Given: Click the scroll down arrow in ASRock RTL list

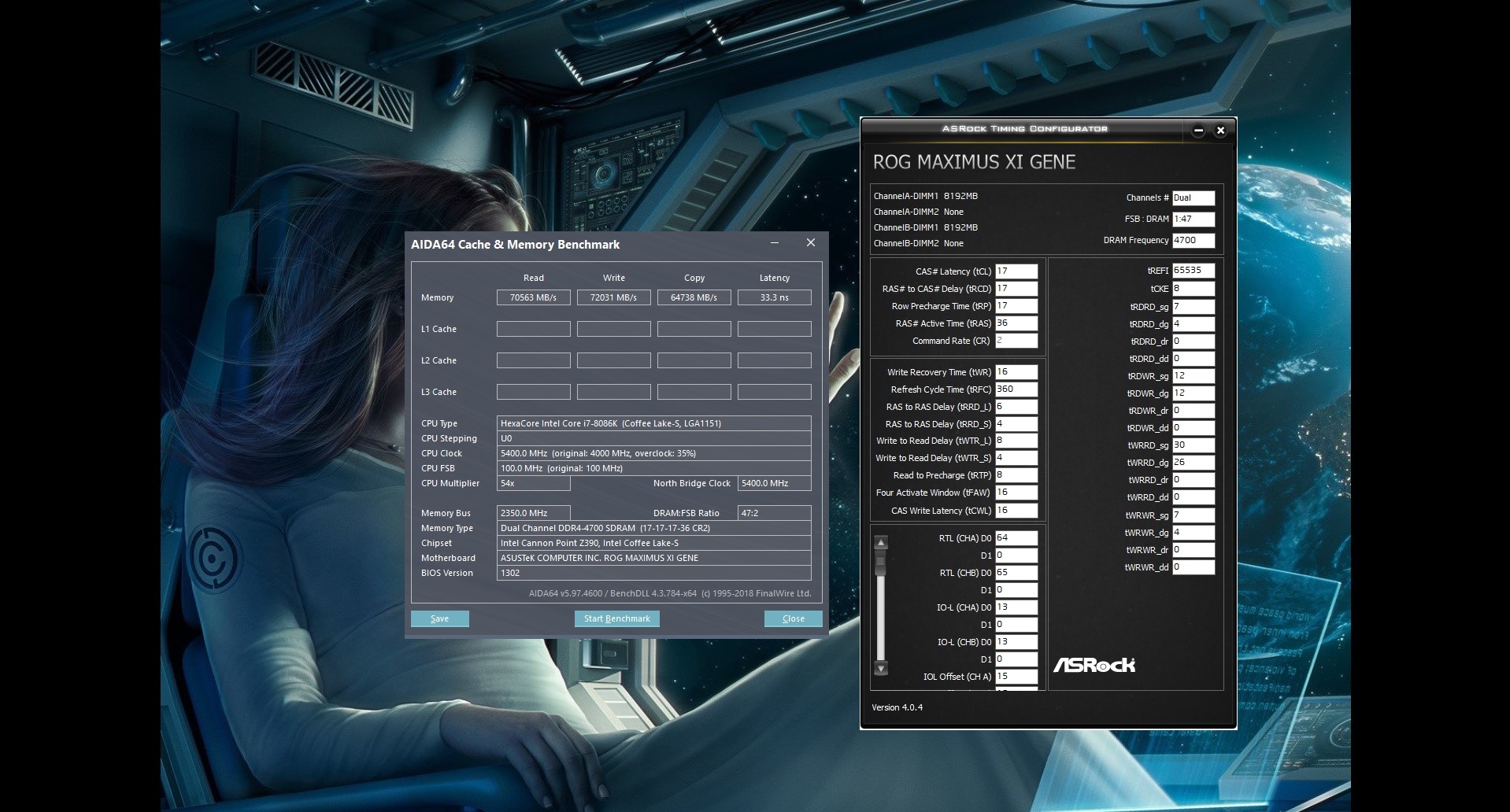Looking at the screenshot, I should click(881, 669).
